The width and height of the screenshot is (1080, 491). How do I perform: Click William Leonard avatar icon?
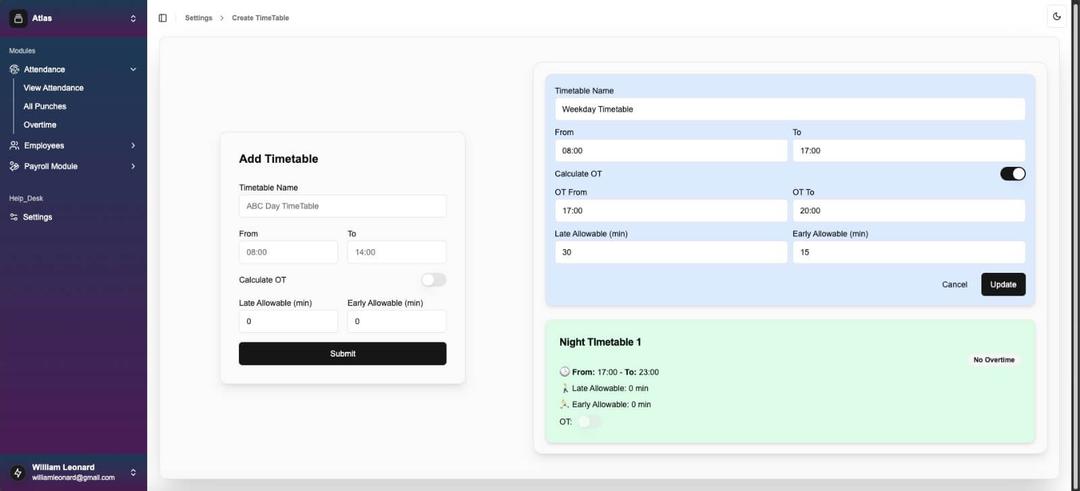pos(18,472)
